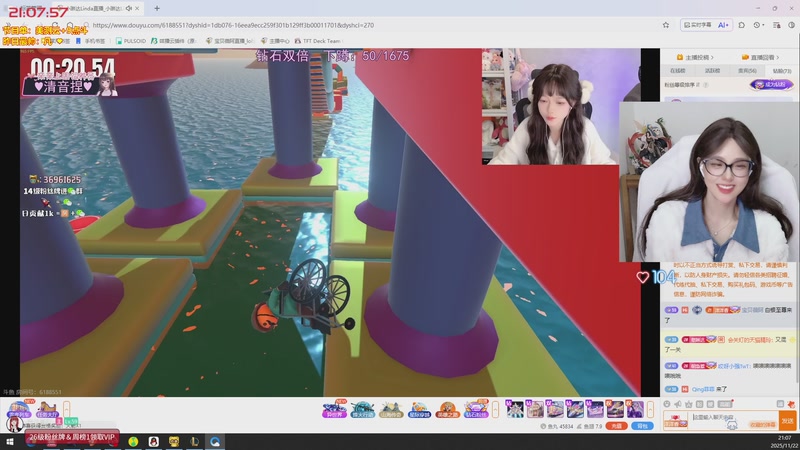Image resolution: width=800 pixels, height=450 pixels.
Task: Open the green round app in taskbar
Action: 133,442
